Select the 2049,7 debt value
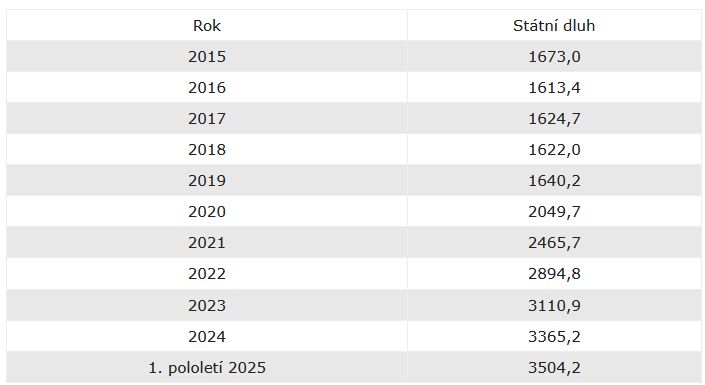705x385 pixels. (554, 212)
